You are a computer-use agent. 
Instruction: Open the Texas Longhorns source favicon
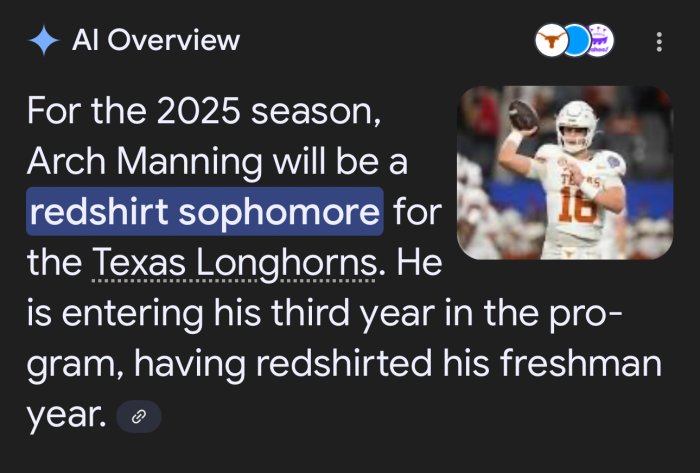549,41
